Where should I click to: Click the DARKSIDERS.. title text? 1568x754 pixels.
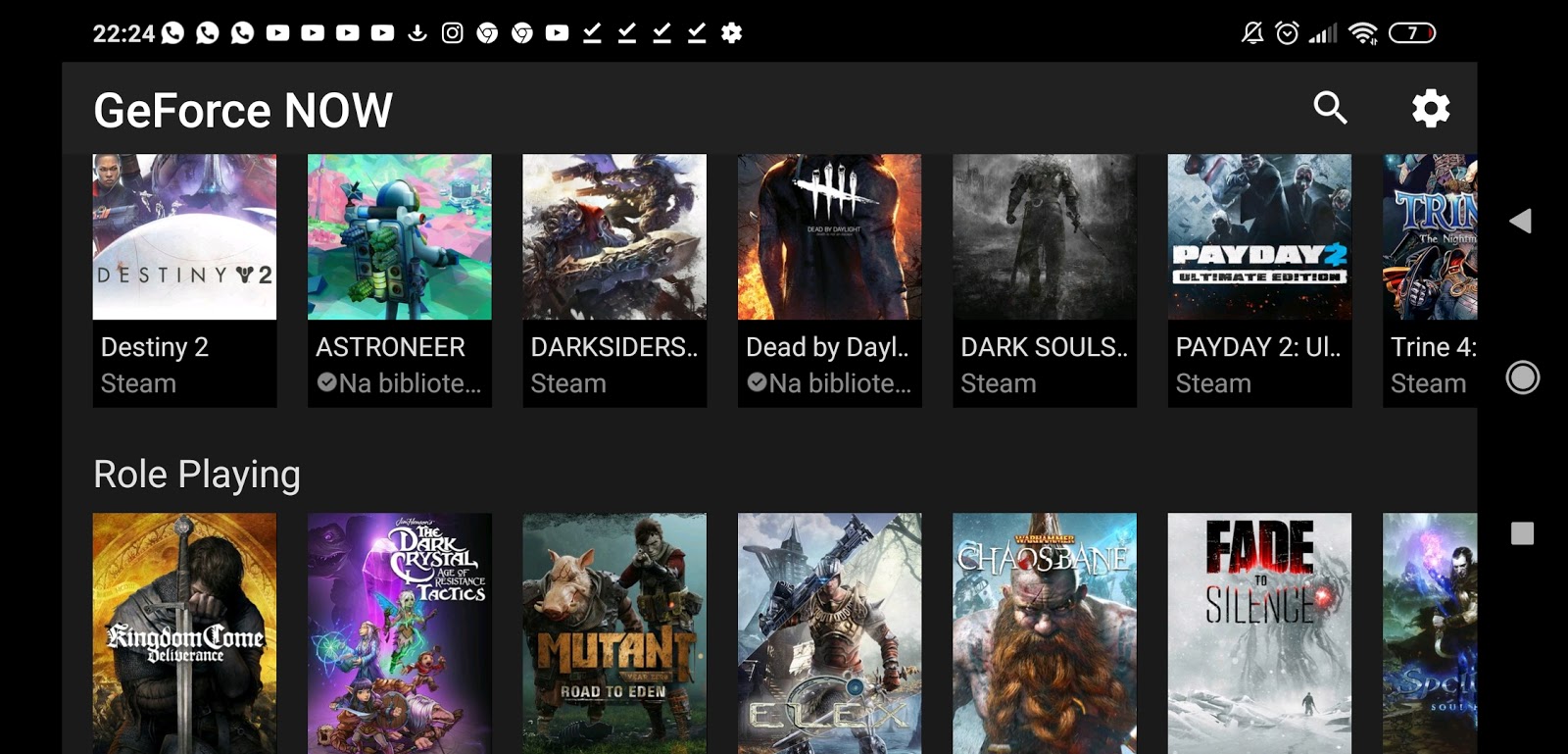tap(614, 347)
